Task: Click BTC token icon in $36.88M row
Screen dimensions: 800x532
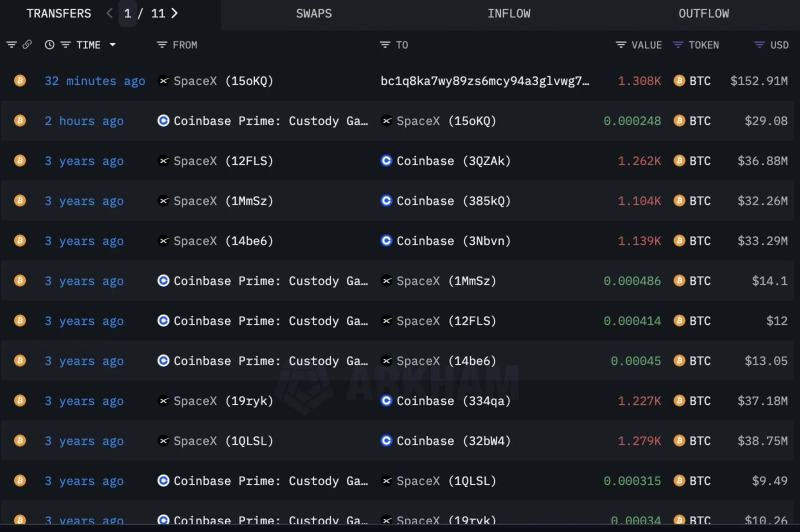Action: click(680, 161)
